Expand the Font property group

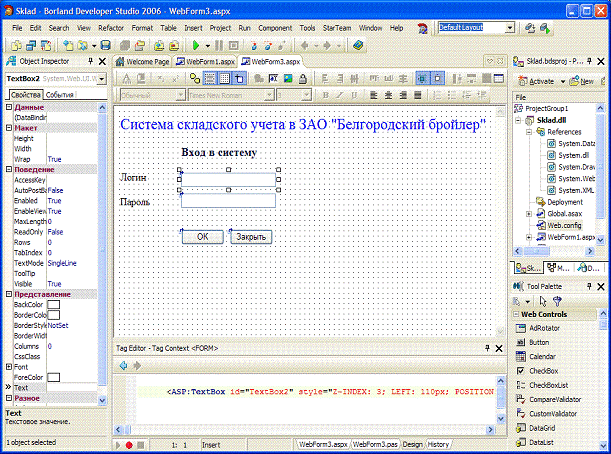coord(10,366)
